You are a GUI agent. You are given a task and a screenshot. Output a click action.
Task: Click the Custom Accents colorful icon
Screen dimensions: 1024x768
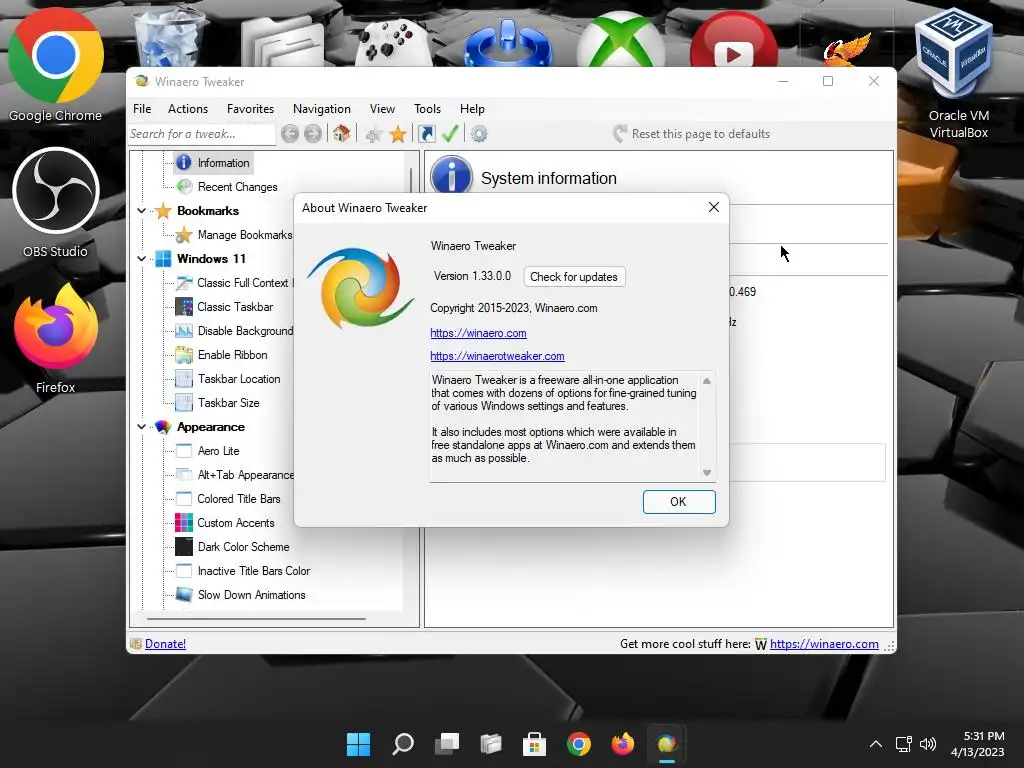point(184,522)
